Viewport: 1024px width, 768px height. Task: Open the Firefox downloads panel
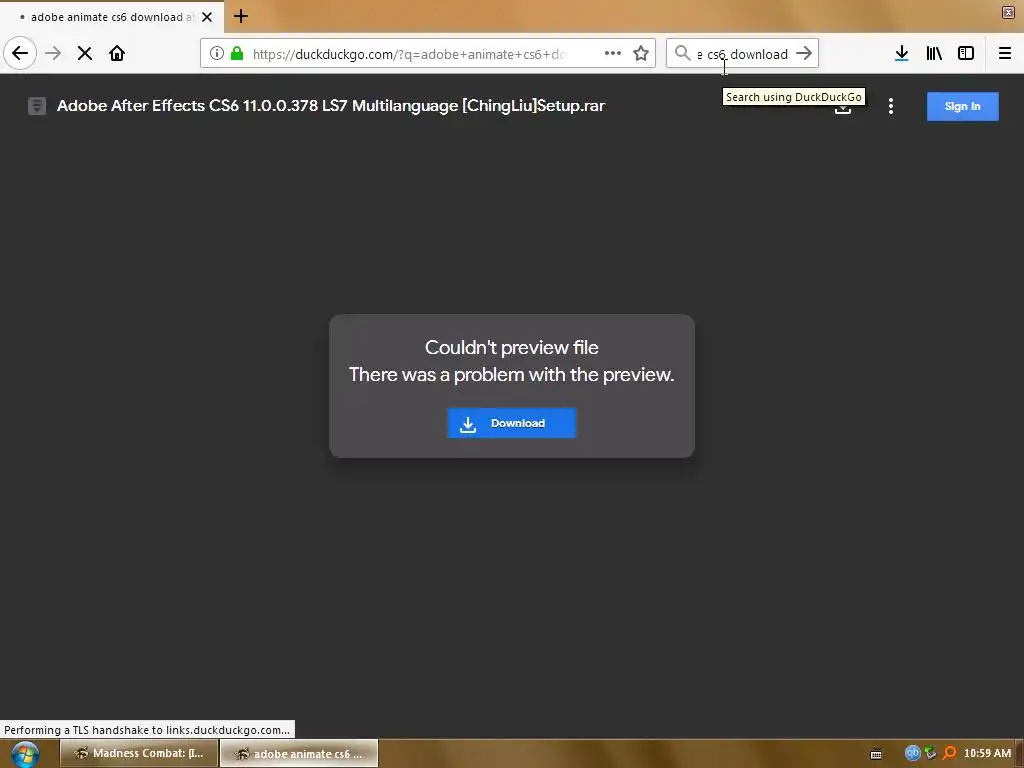pyautogui.click(x=902, y=54)
